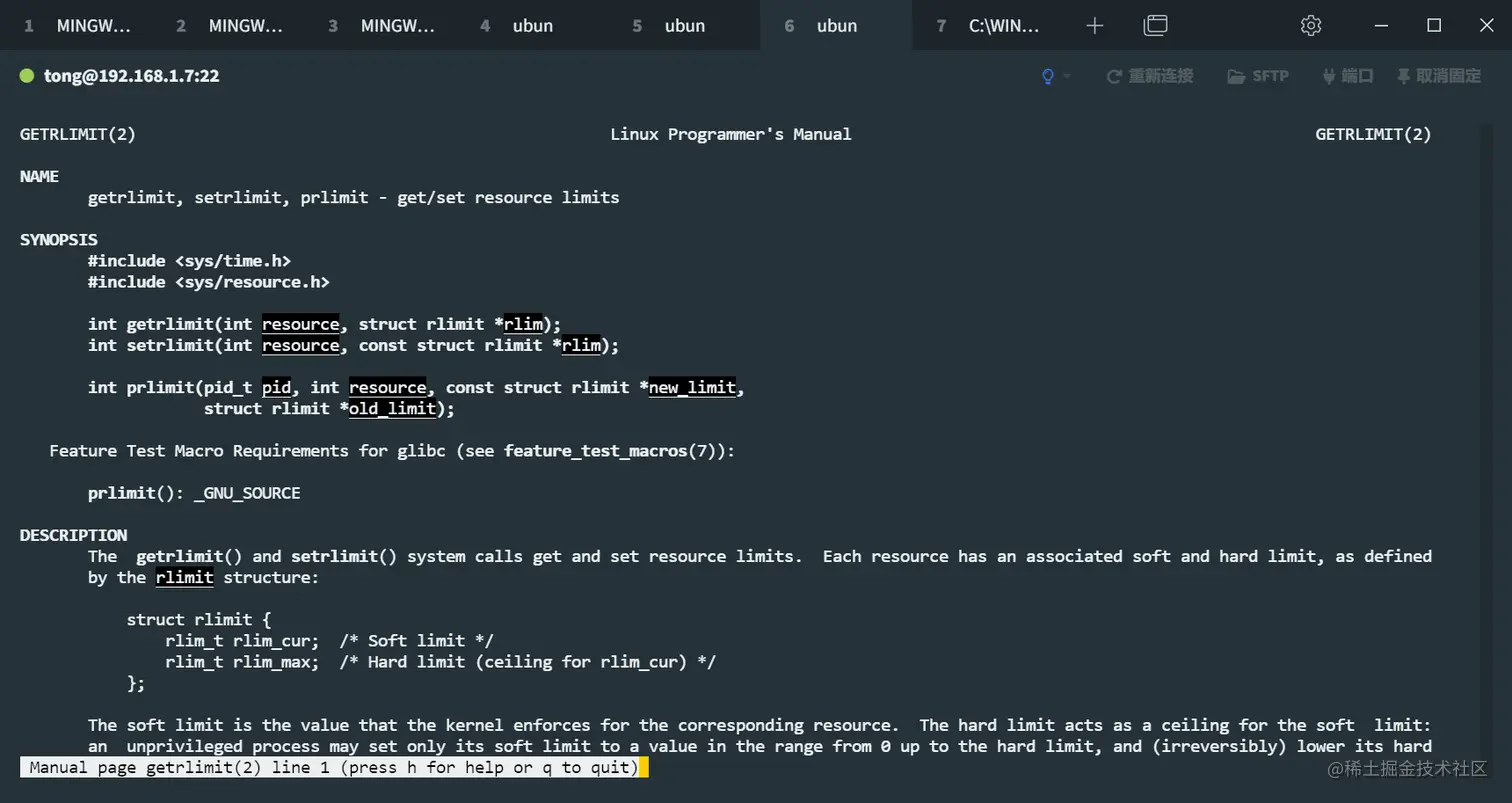Click 'struct rlimit {' line
Screen dimensions: 1512x803
[199, 619]
